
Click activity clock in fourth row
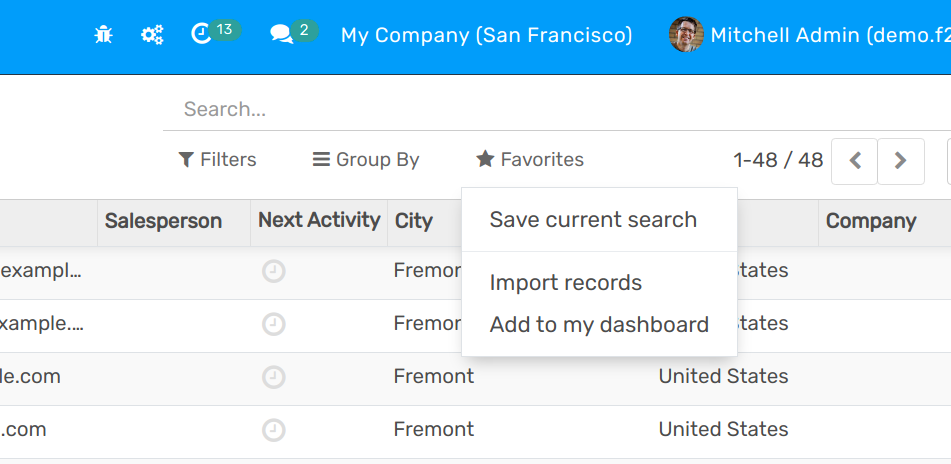pos(273,430)
